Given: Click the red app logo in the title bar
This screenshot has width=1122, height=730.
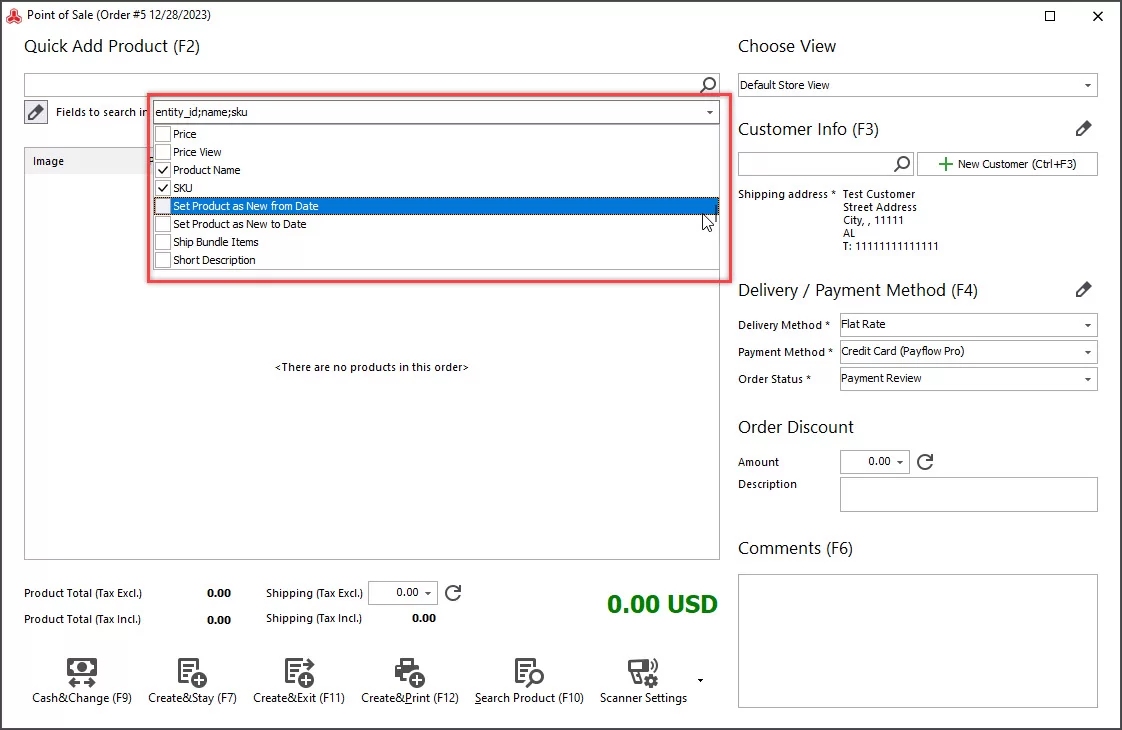Looking at the screenshot, I should click(14, 15).
